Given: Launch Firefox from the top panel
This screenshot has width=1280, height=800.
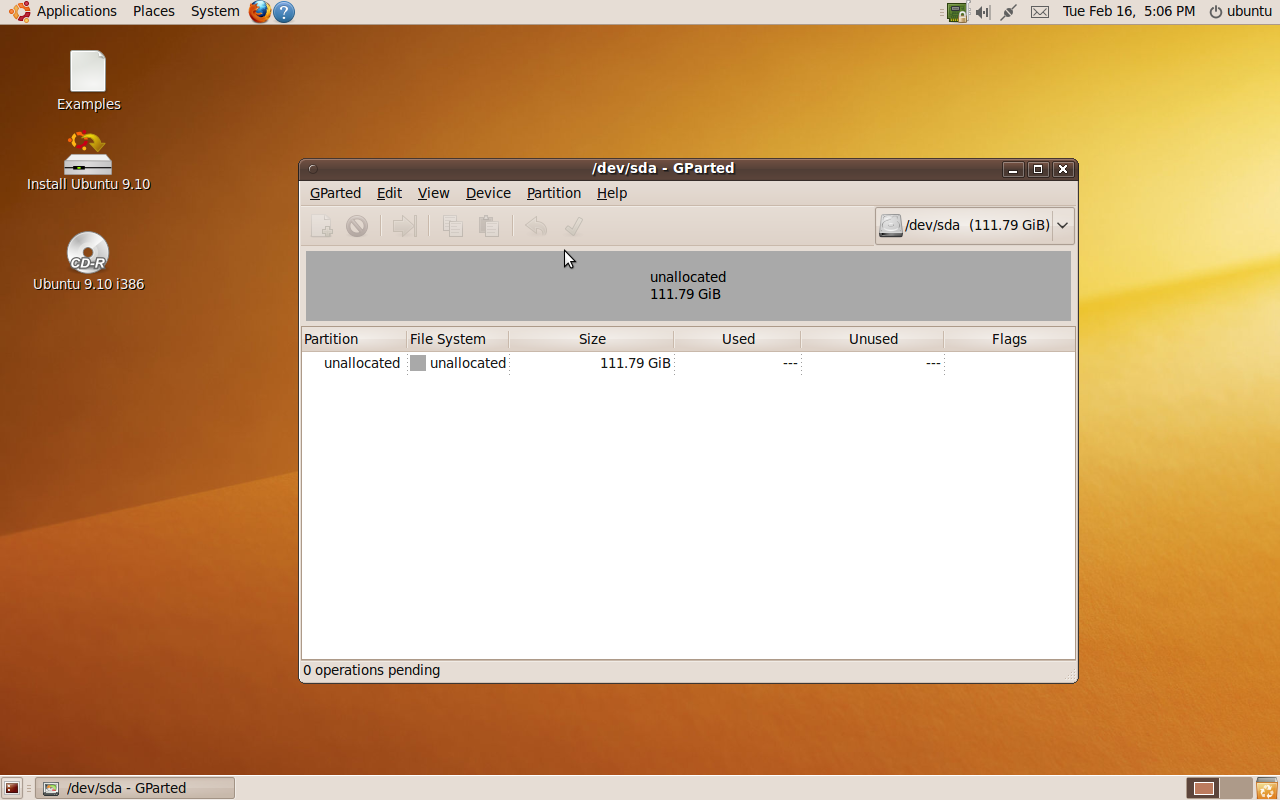Looking at the screenshot, I should coord(260,12).
